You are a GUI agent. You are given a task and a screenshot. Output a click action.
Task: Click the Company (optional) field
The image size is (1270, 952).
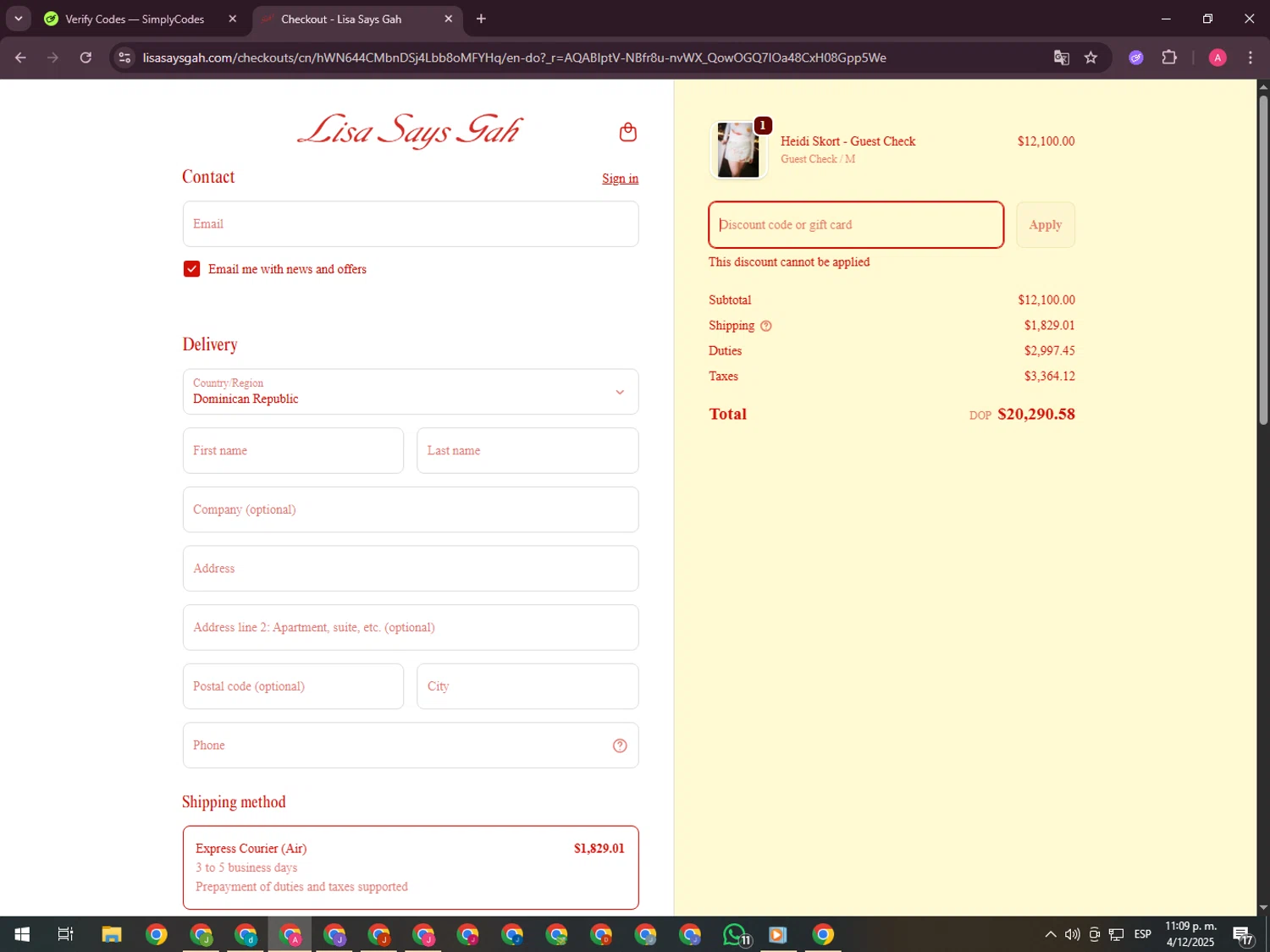coord(411,509)
